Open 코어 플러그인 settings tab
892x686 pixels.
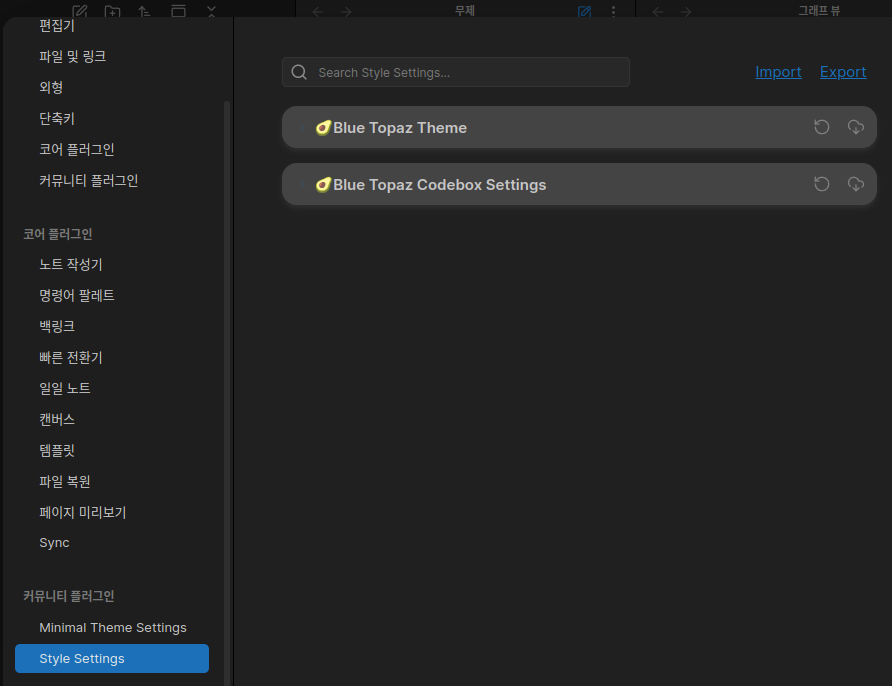[112, 149]
